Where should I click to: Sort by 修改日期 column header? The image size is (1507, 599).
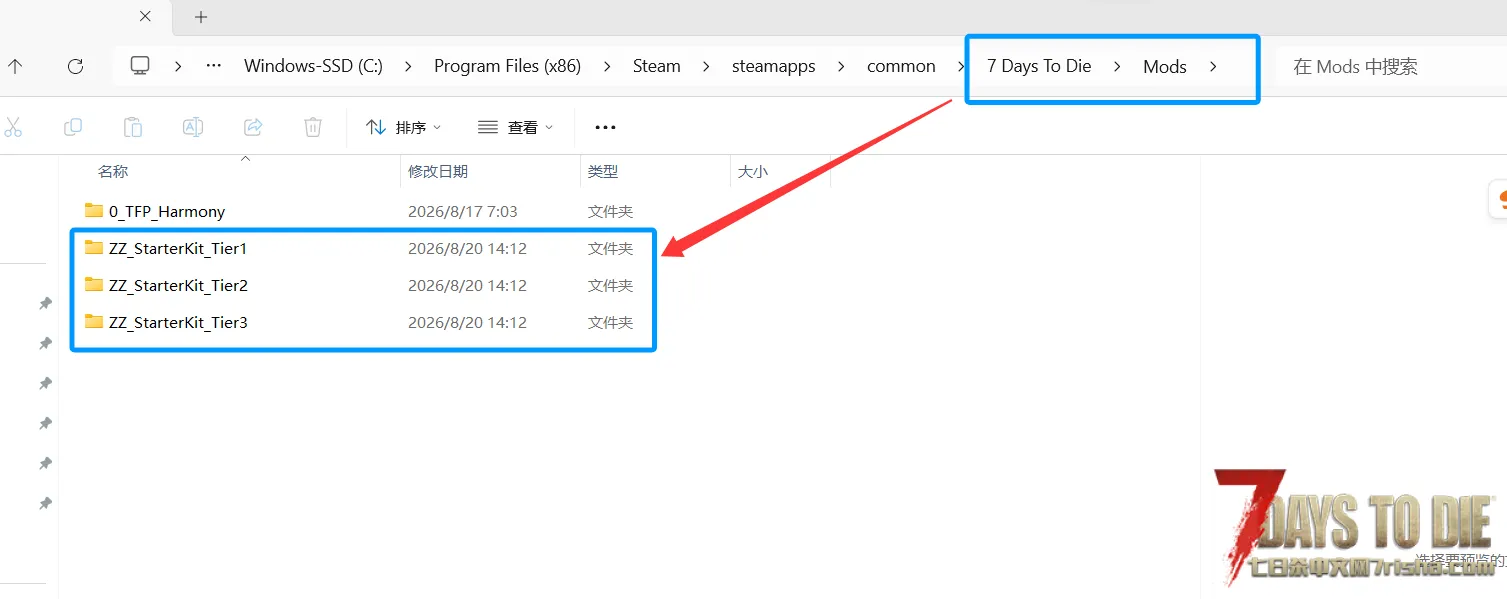point(438,172)
